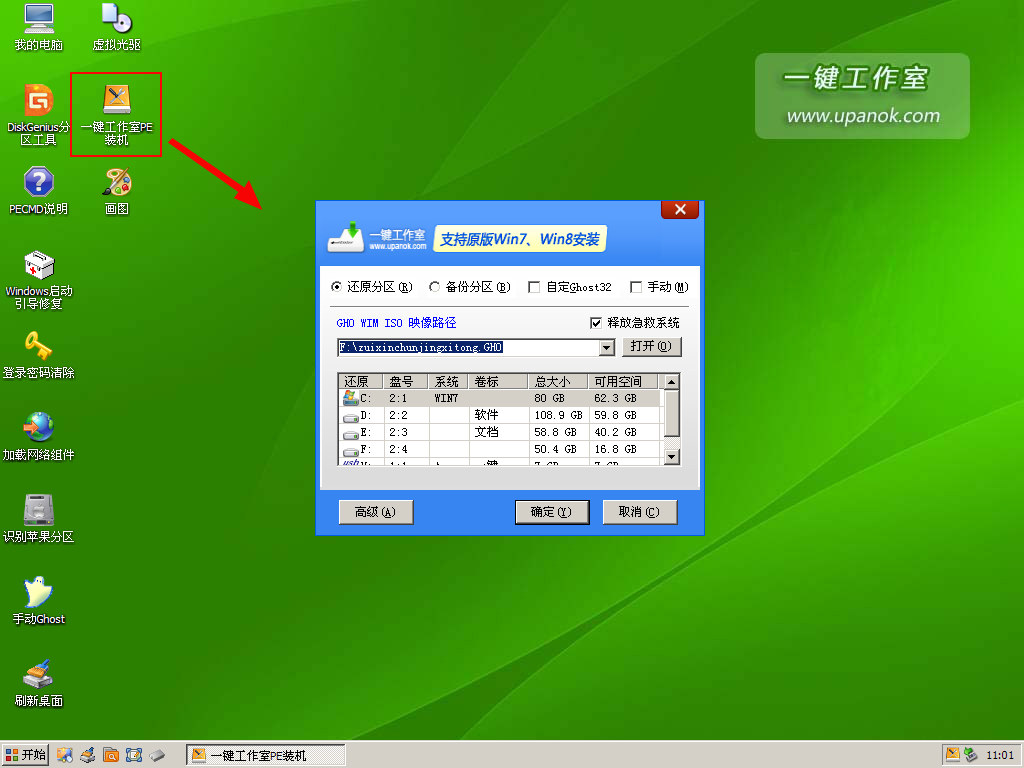Switch to 备份分区 mode
This screenshot has height=768, width=1024.
pos(435,286)
